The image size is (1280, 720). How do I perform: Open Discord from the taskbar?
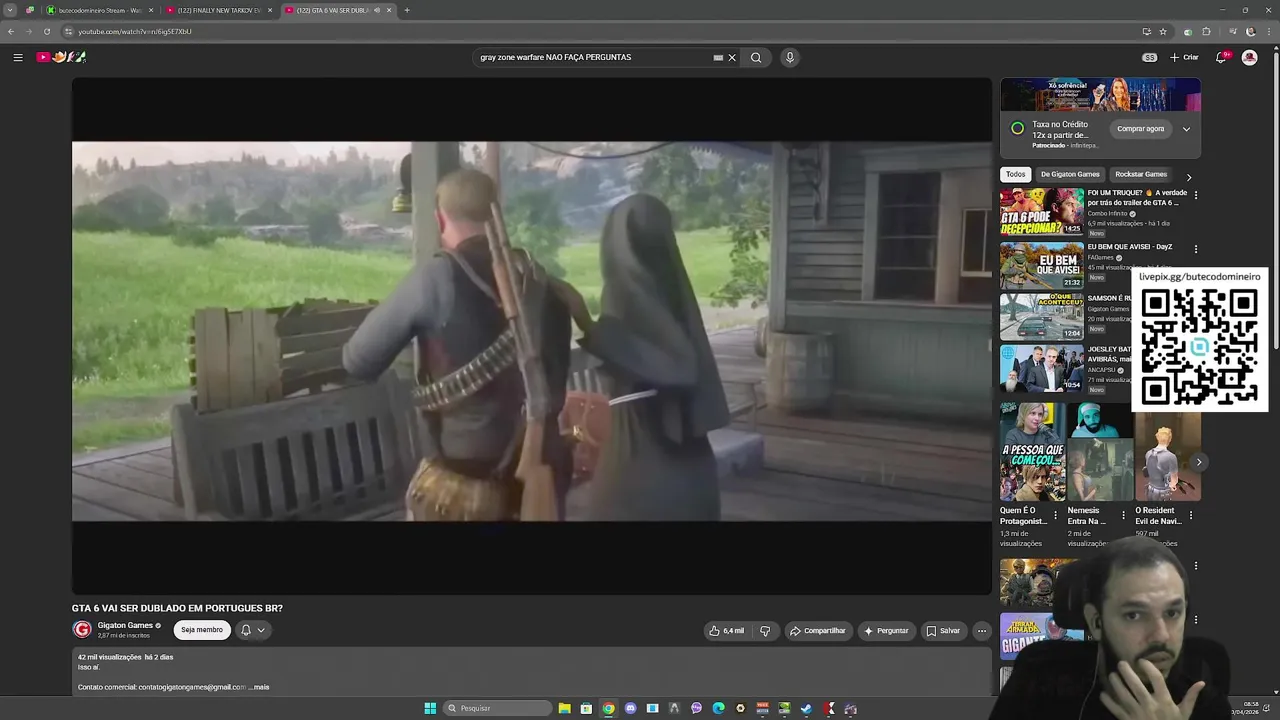coord(630,708)
